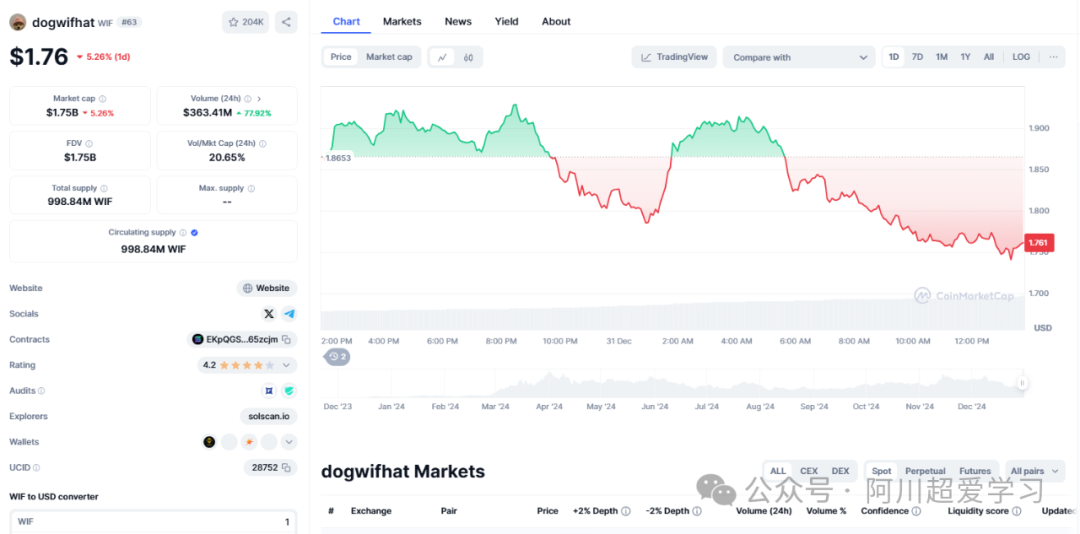Open the Yield tab
Image resolution: width=1080 pixels, height=534 pixels.
point(507,21)
